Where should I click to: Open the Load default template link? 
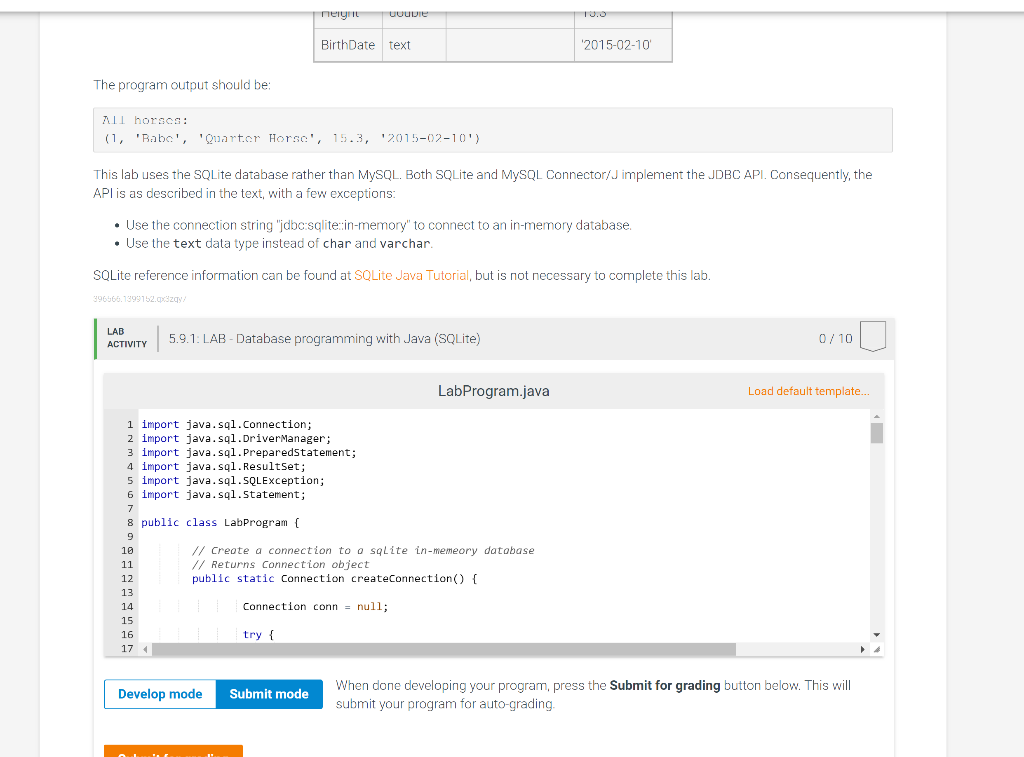click(809, 391)
